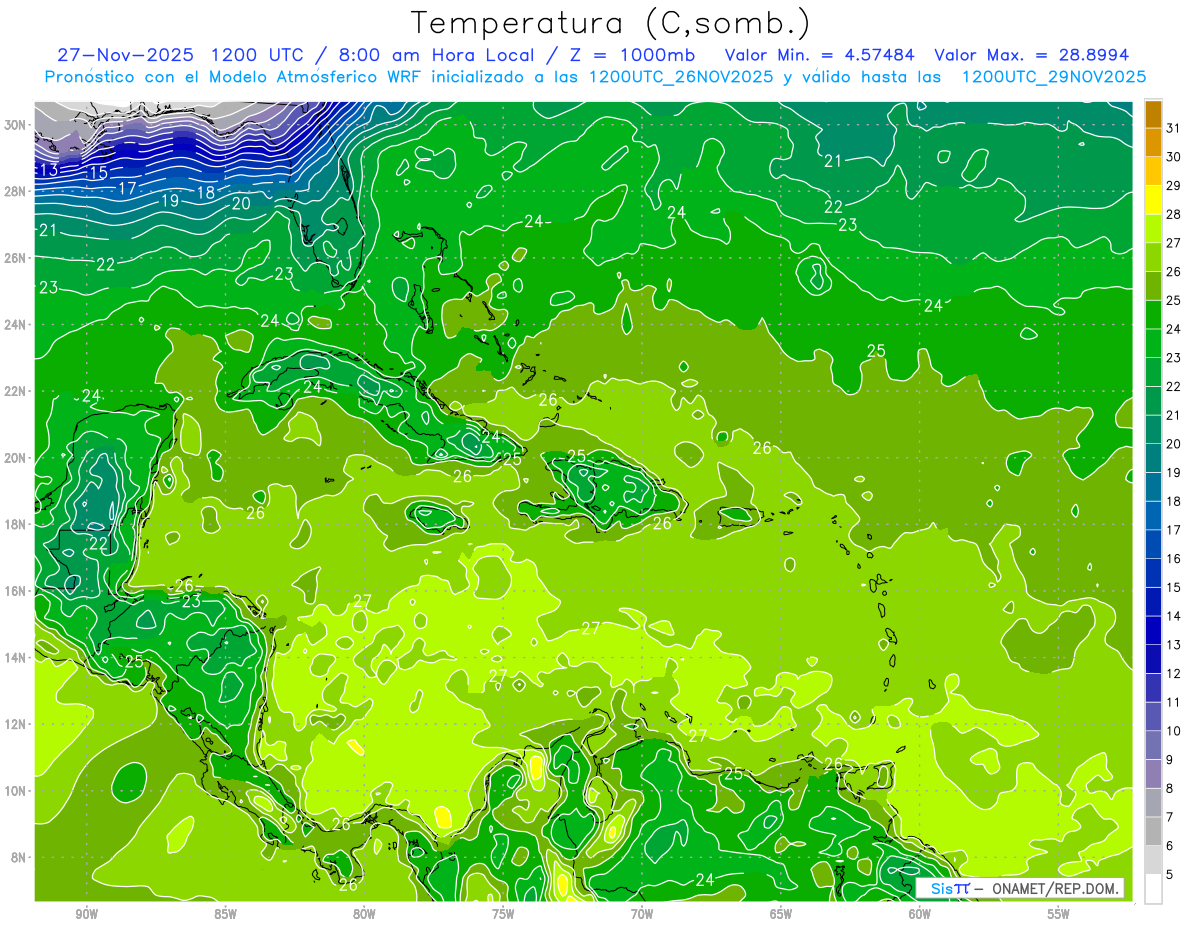Click the '20N' latitude axis label
This screenshot has width=1200, height=927.
[x=16, y=458]
